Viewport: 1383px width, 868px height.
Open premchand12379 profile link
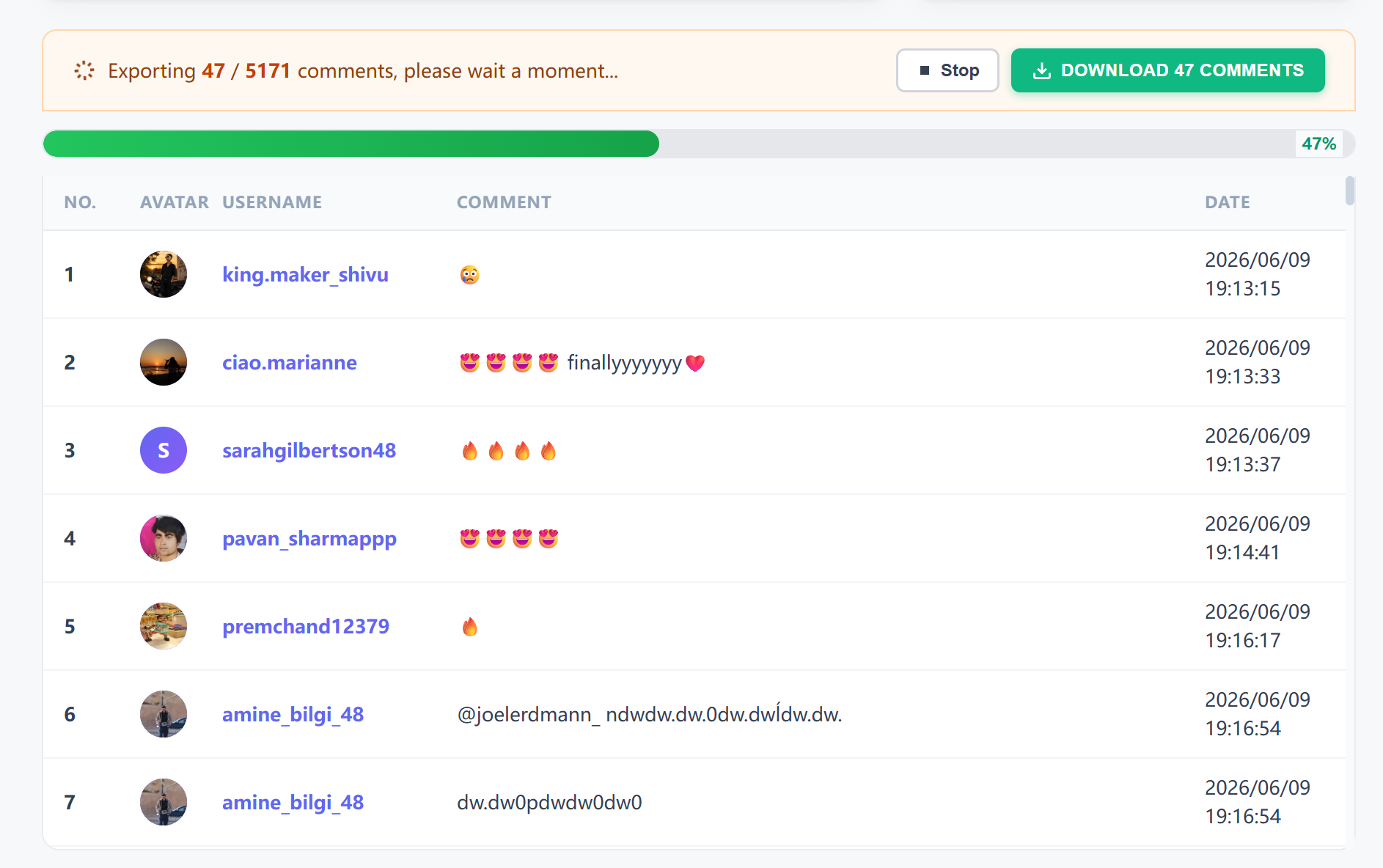[x=306, y=626]
